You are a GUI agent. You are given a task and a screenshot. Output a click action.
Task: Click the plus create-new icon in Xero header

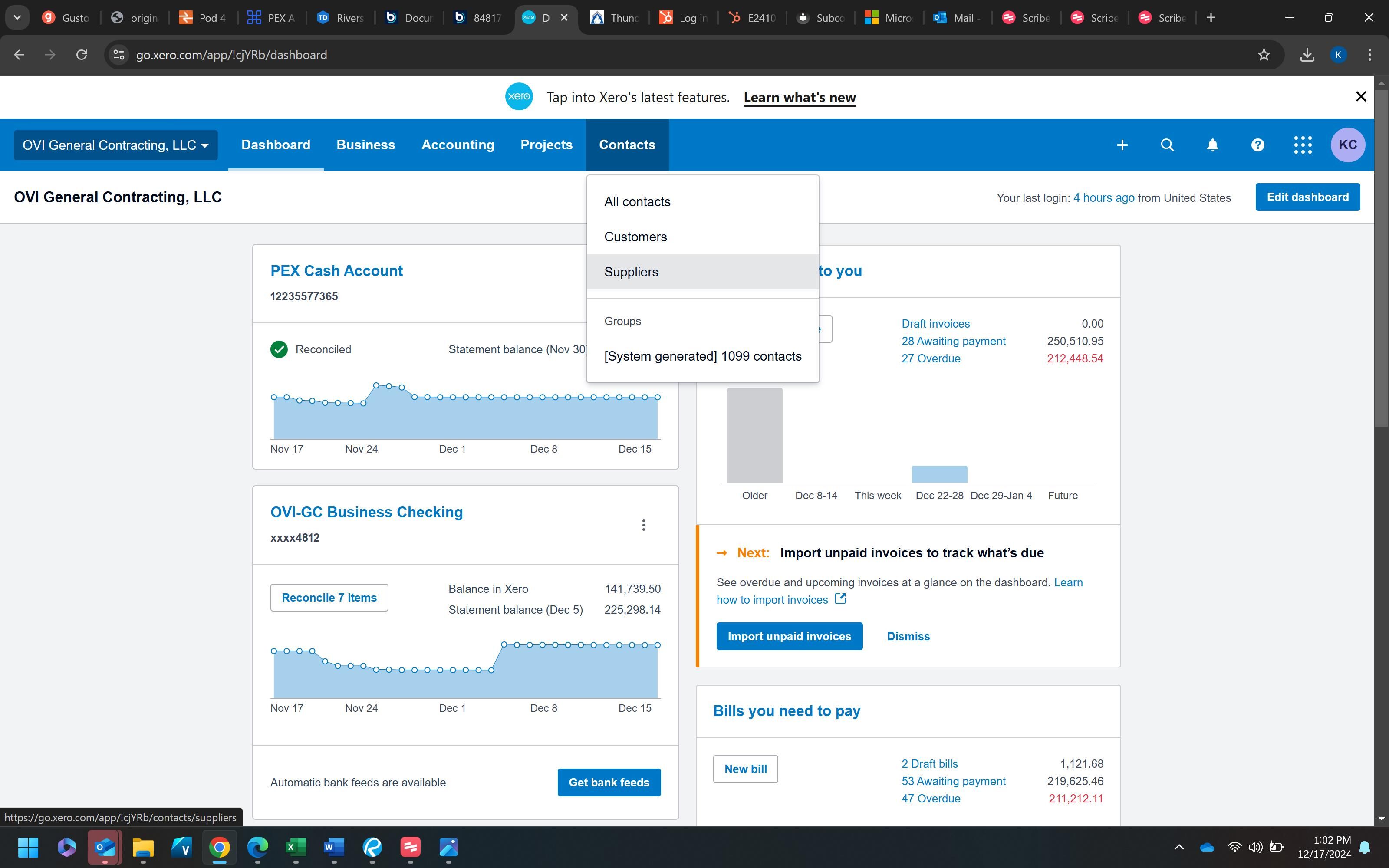pyautogui.click(x=1122, y=145)
